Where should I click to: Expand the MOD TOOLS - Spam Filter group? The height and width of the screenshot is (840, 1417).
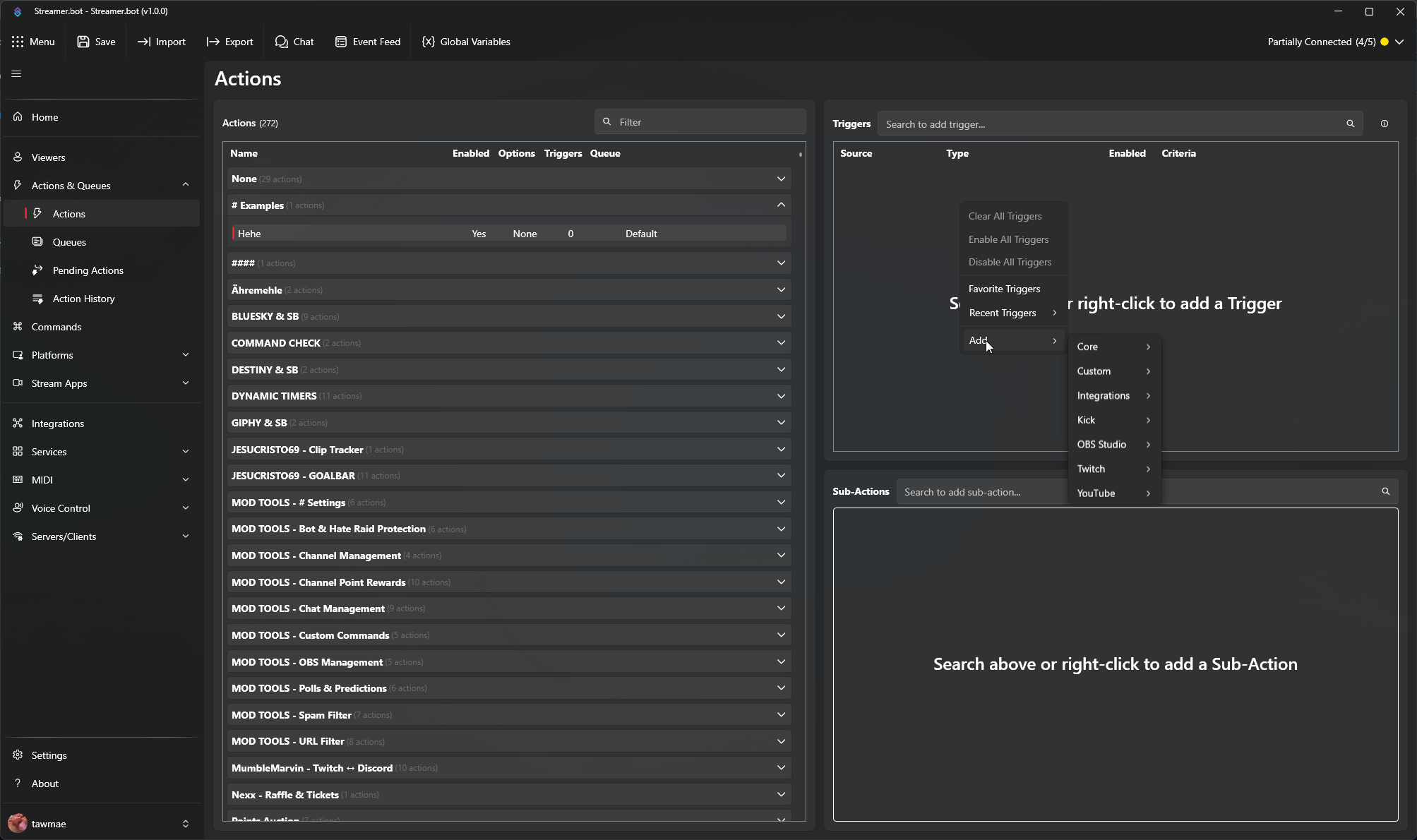click(781, 714)
